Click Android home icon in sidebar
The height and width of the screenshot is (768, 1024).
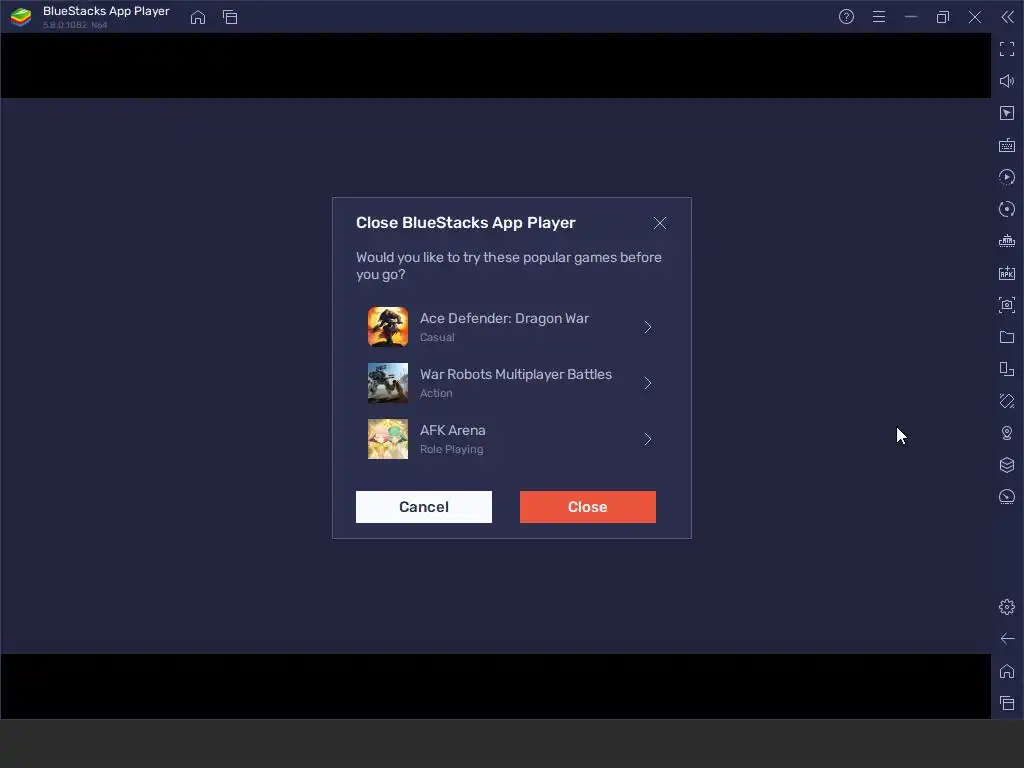pyautogui.click(x=1007, y=671)
